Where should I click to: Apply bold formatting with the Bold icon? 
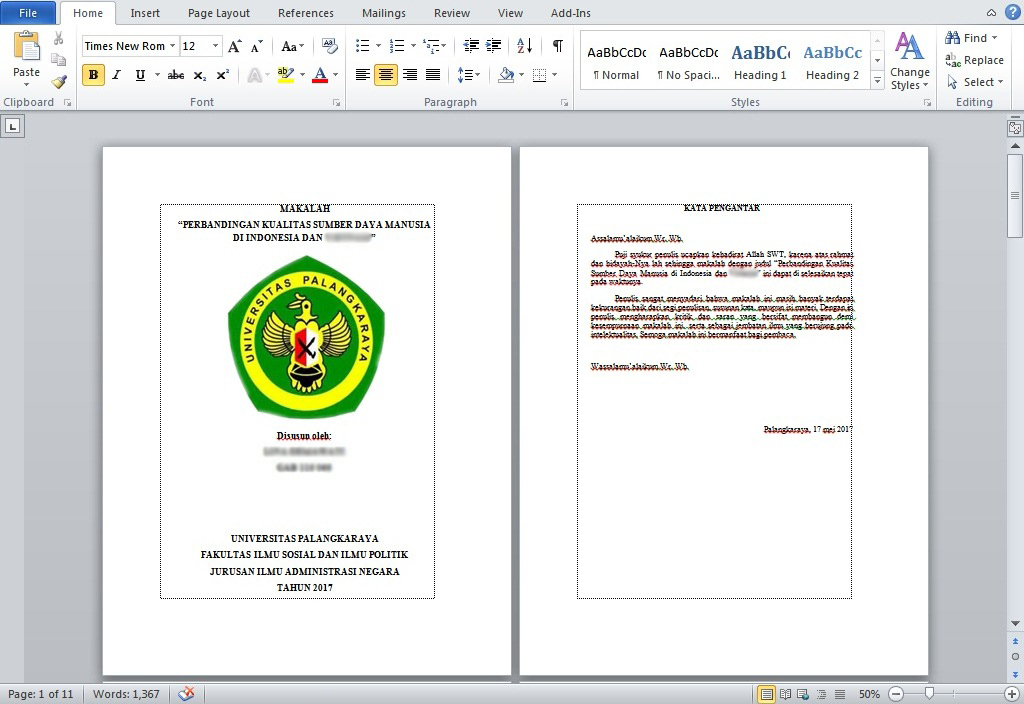(92, 75)
